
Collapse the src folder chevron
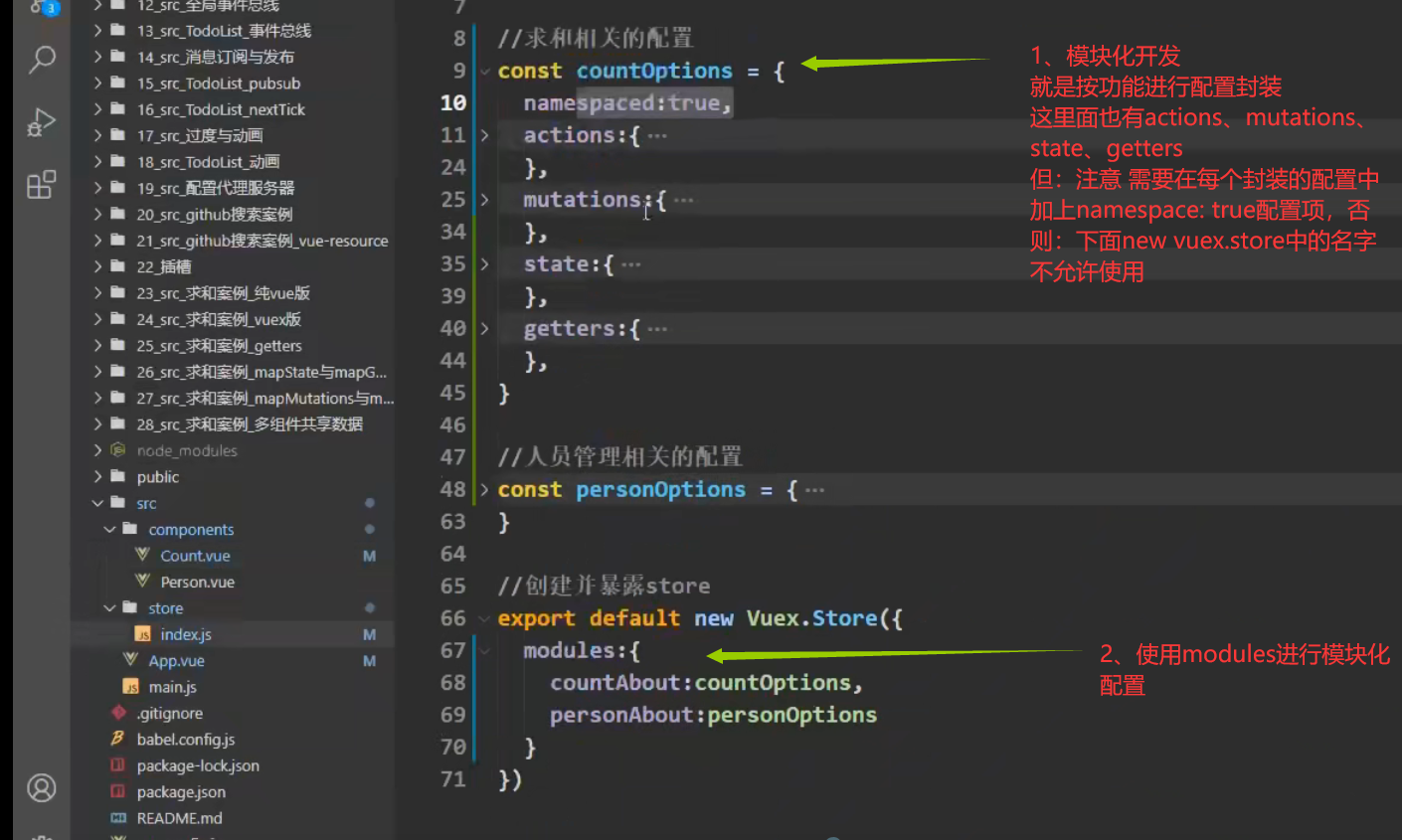tap(97, 503)
